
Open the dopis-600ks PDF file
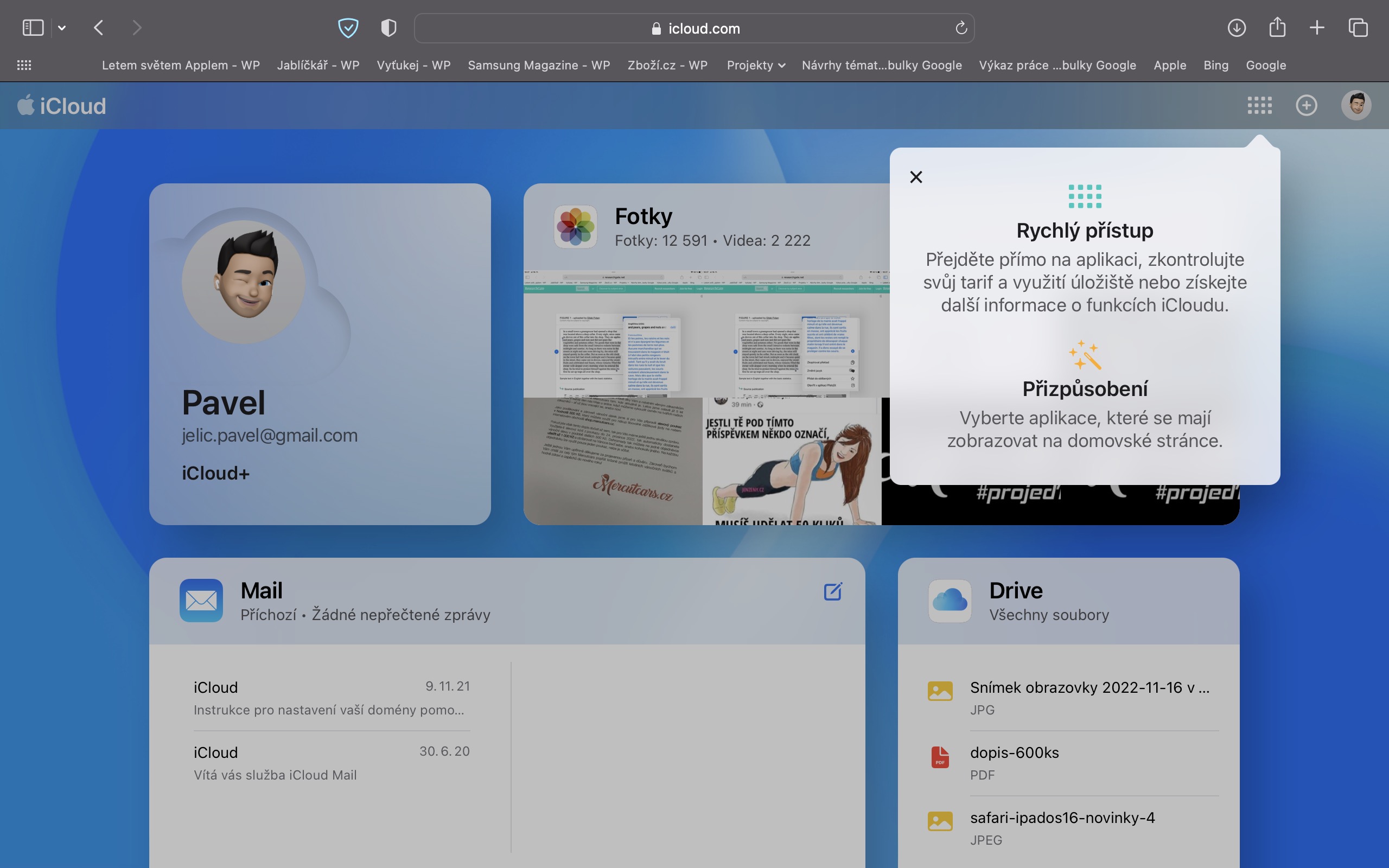click(x=1014, y=752)
